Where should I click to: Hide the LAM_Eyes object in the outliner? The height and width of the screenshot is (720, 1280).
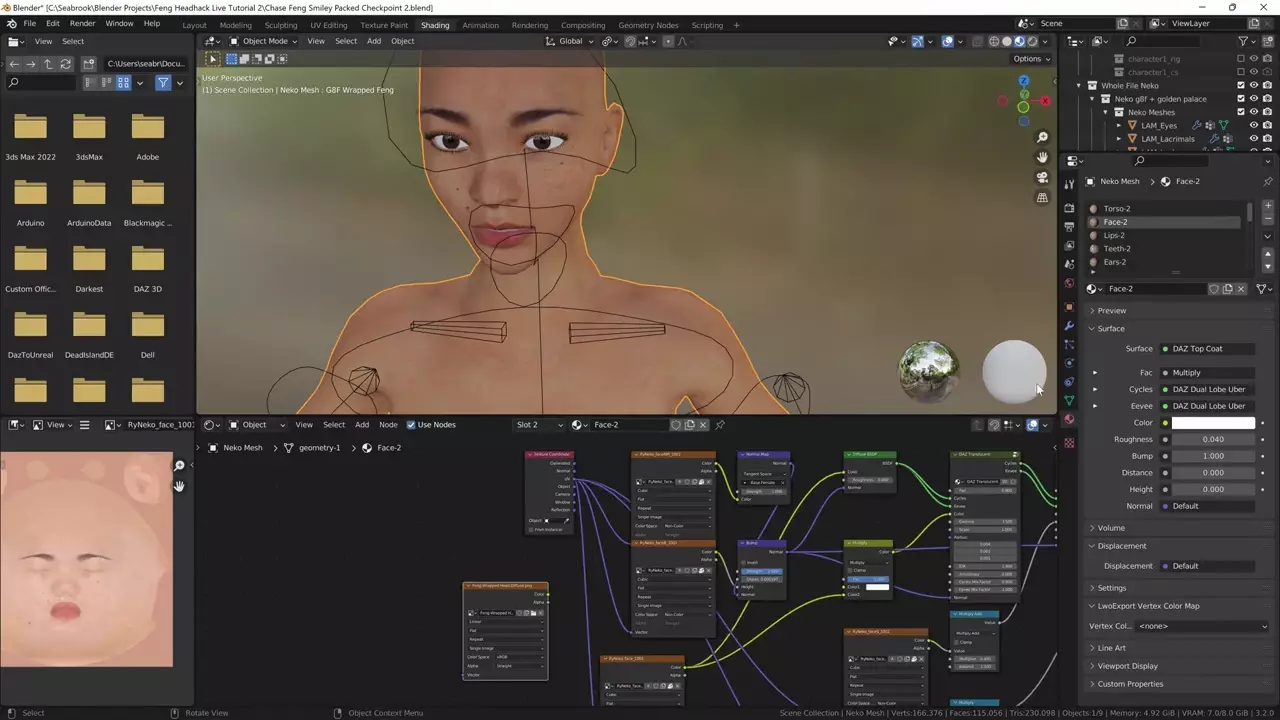coord(1254,125)
